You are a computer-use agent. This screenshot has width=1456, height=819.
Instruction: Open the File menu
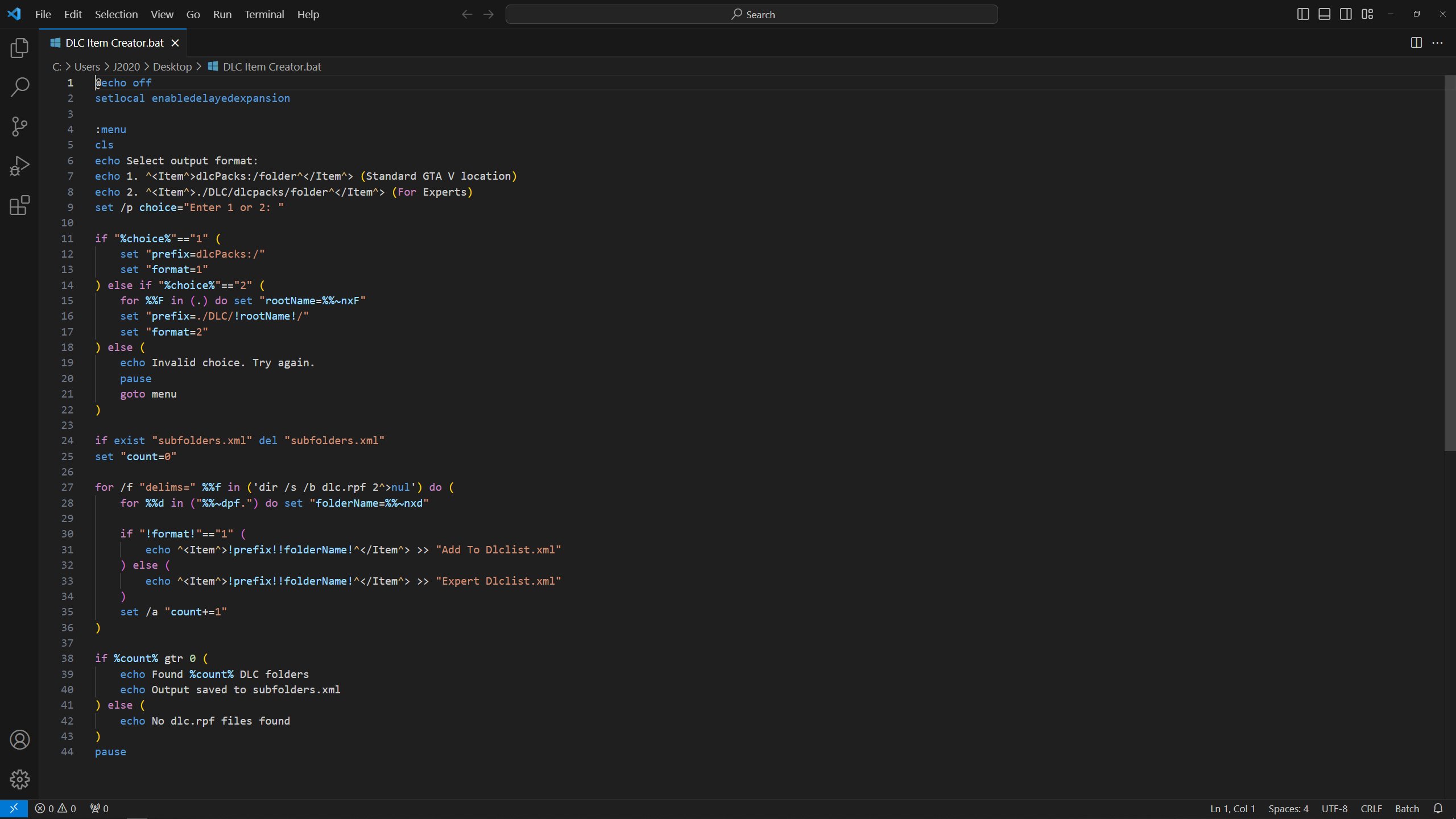43,14
